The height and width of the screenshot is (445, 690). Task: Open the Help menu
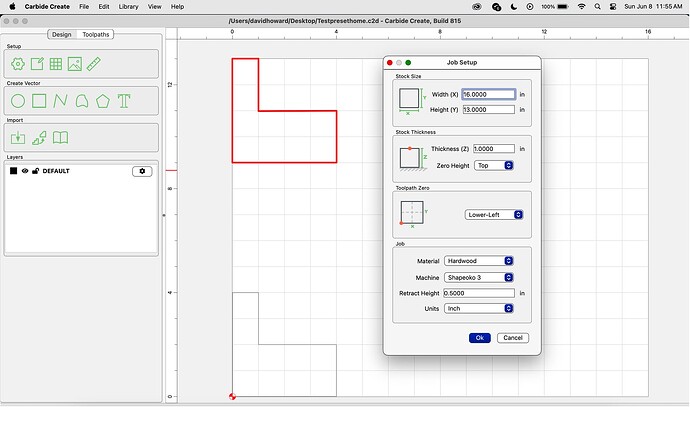click(177, 7)
